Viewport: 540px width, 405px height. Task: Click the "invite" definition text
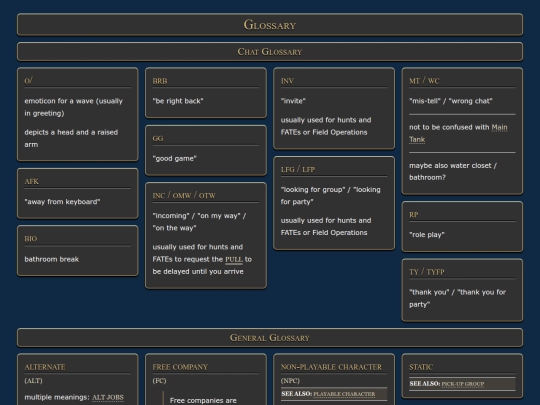[x=293, y=101]
